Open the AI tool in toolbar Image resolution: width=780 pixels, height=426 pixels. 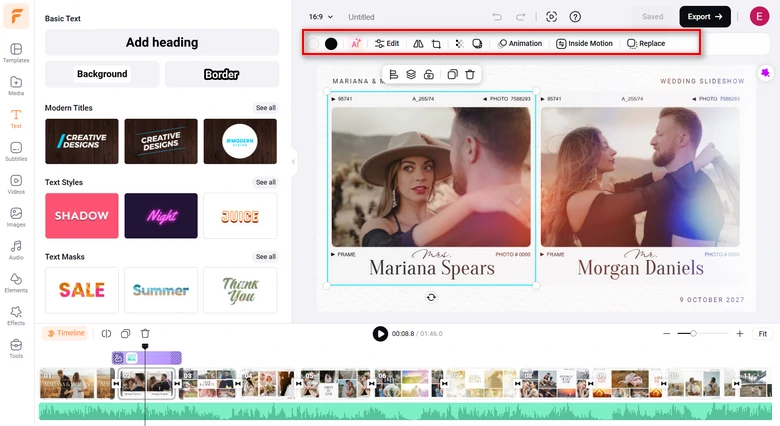[x=355, y=43]
